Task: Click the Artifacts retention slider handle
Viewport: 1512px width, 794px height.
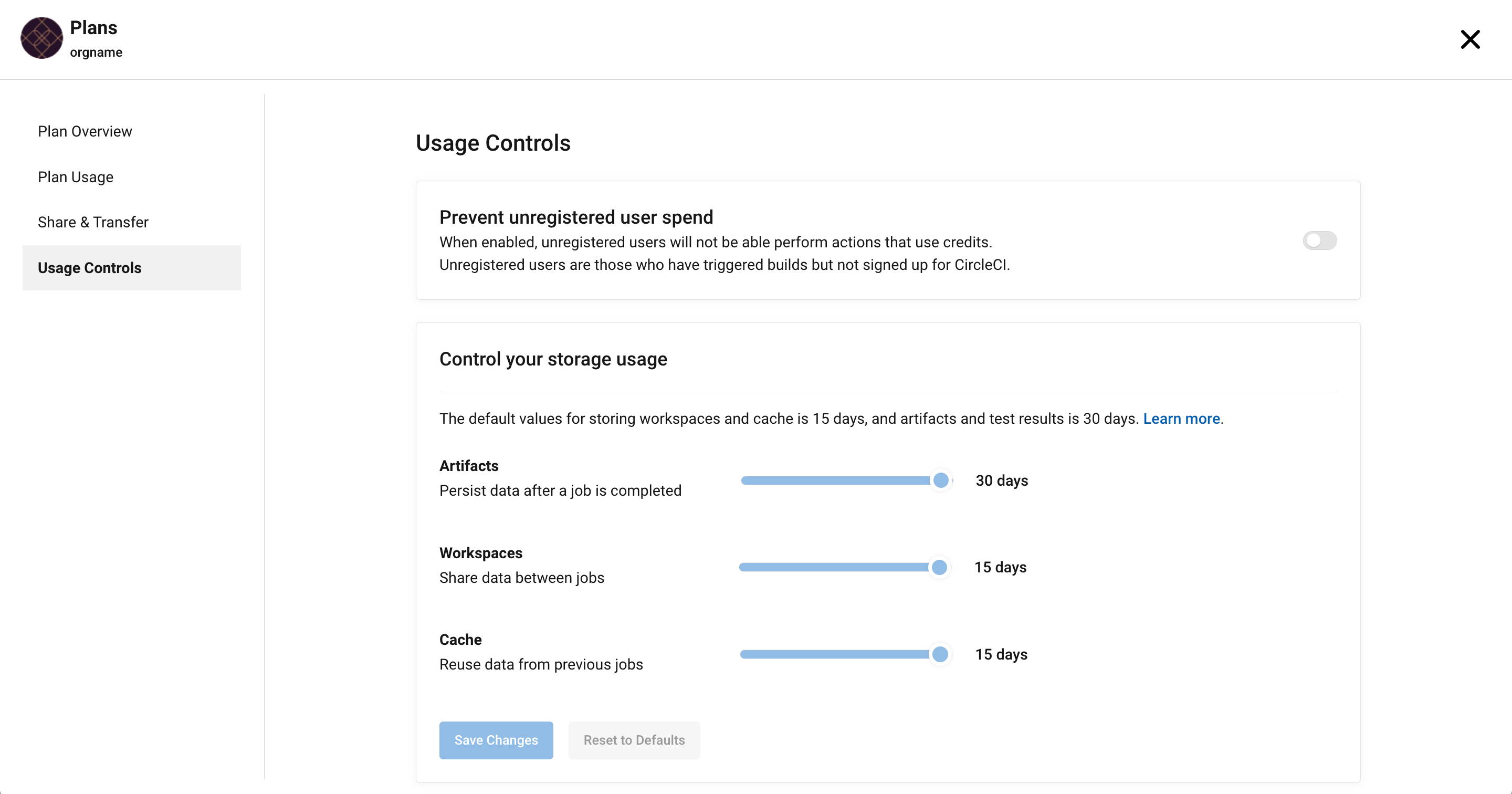Action: [x=941, y=480]
